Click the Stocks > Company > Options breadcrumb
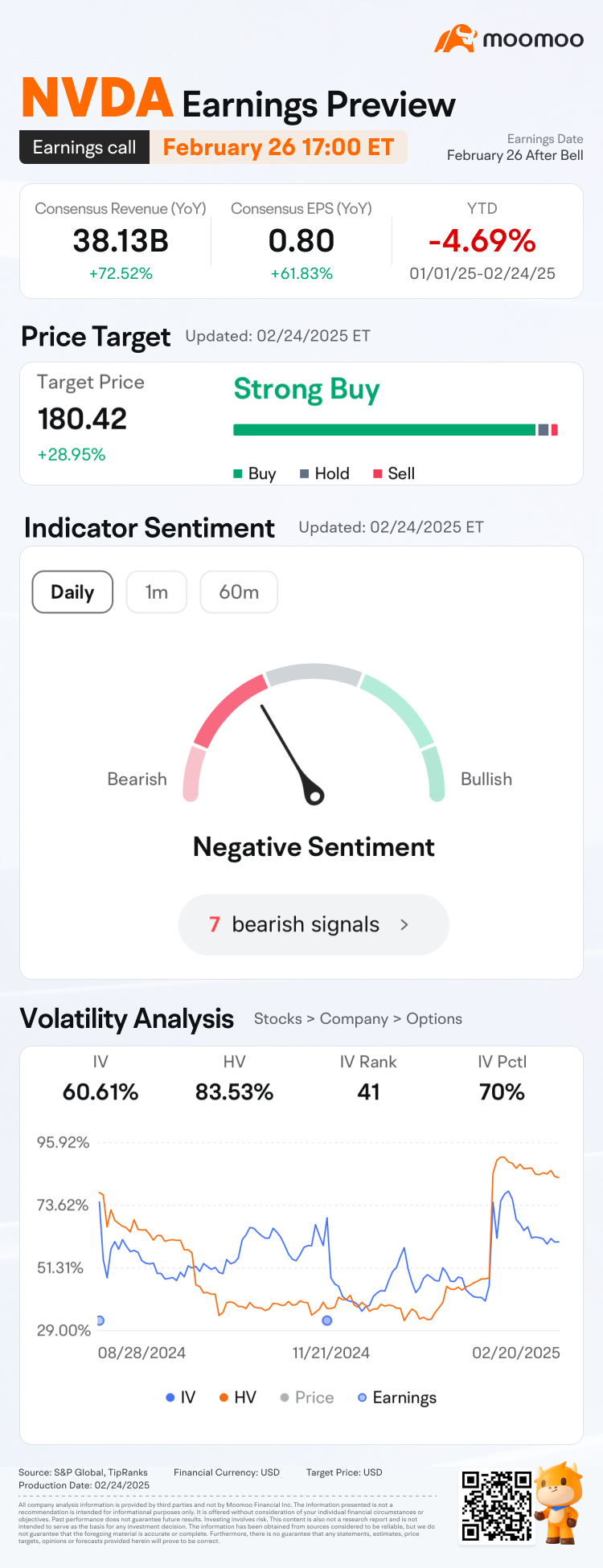The width and height of the screenshot is (603, 1568). tap(358, 1019)
